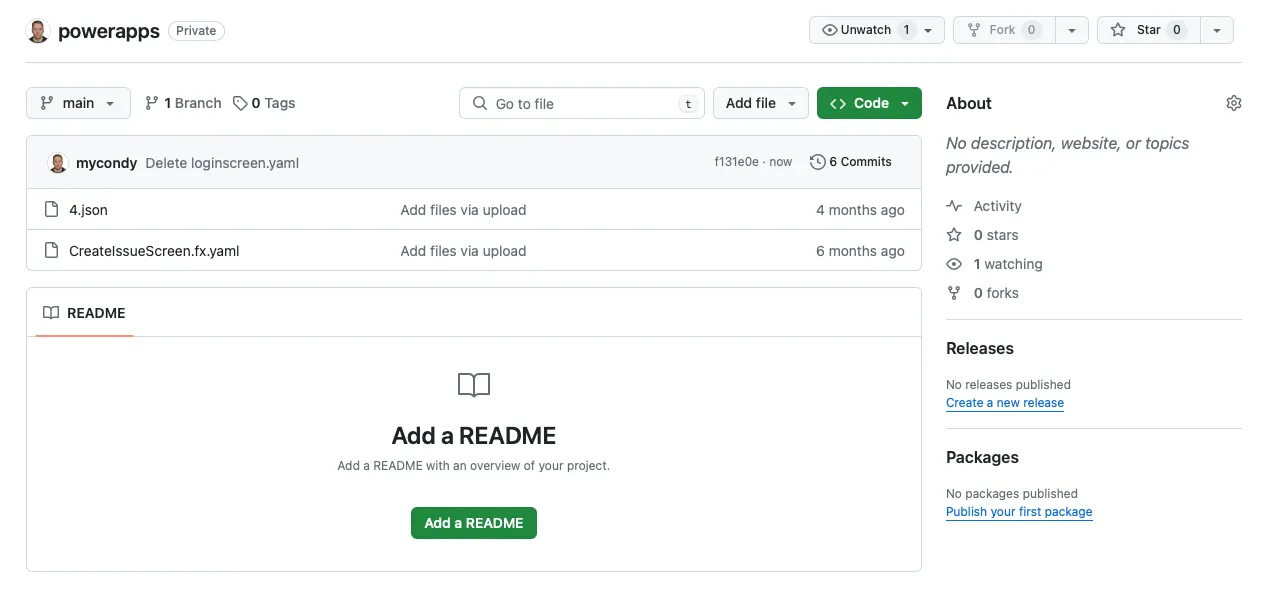
Task: Open the Fork options dropdown arrow
Action: (x=1072, y=30)
